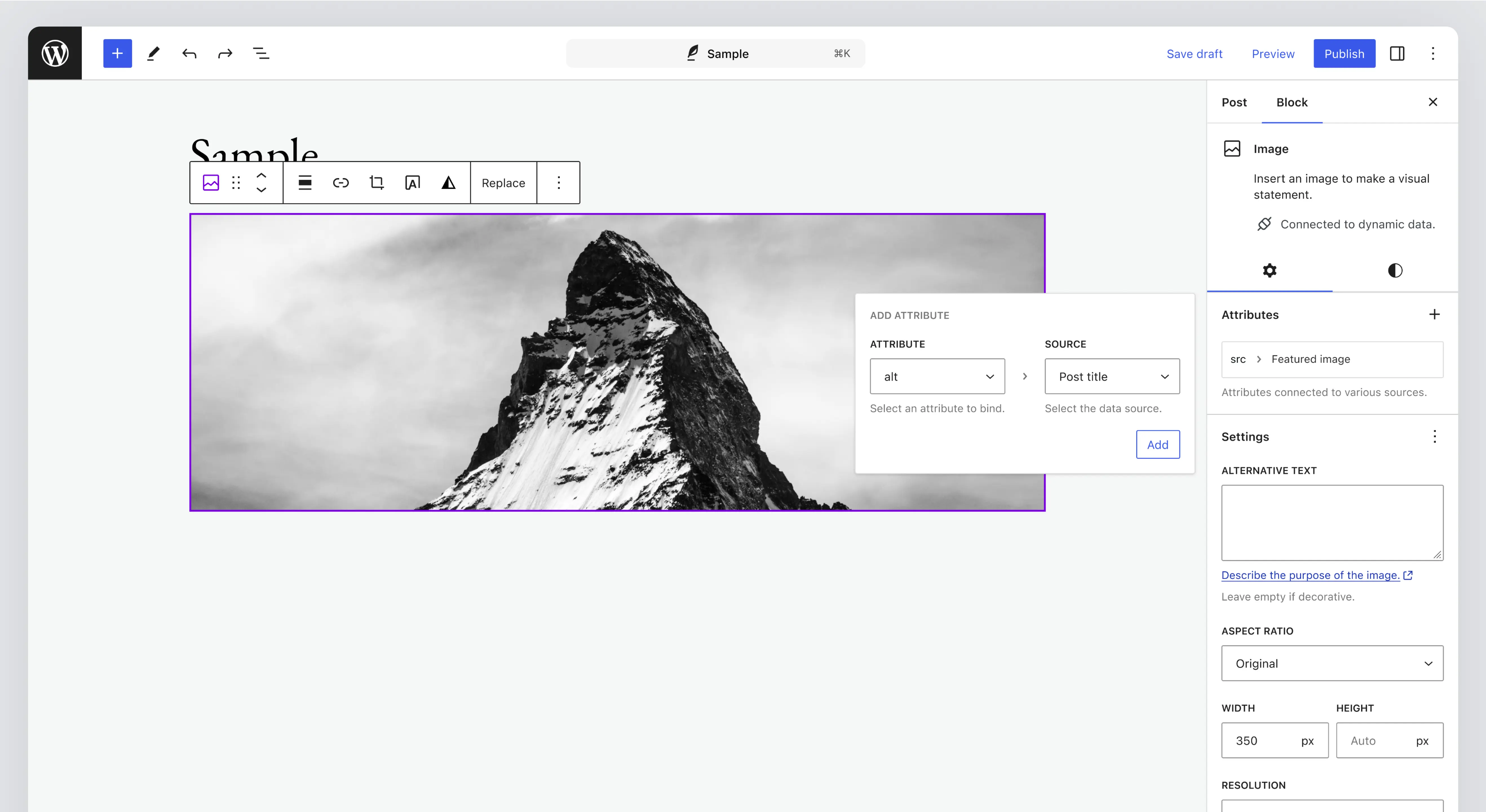Open the Post title source dropdown
Viewport: 1486px width, 812px height.
1112,377
